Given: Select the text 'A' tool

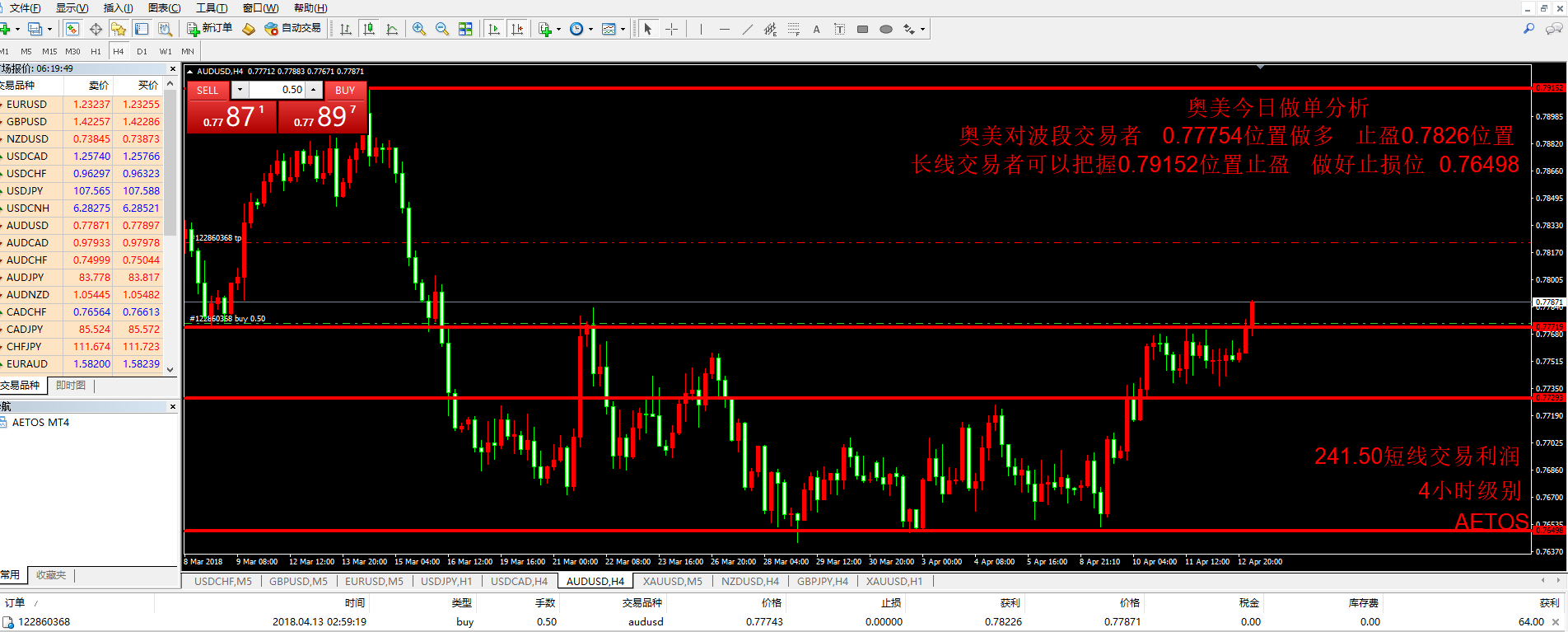Looking at the screenshot, I should (x=816, y=29).
